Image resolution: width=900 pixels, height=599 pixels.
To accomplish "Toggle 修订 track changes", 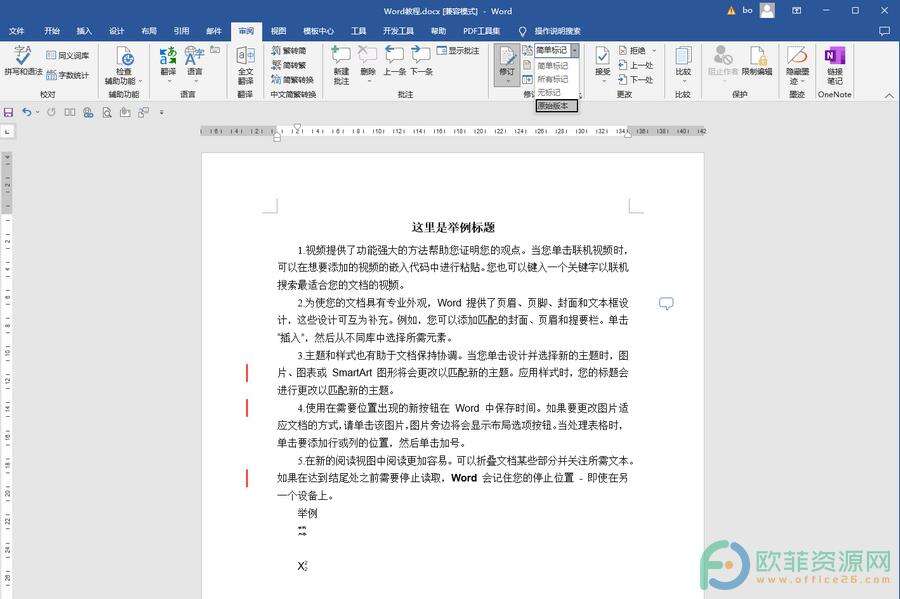I will 507,61.
